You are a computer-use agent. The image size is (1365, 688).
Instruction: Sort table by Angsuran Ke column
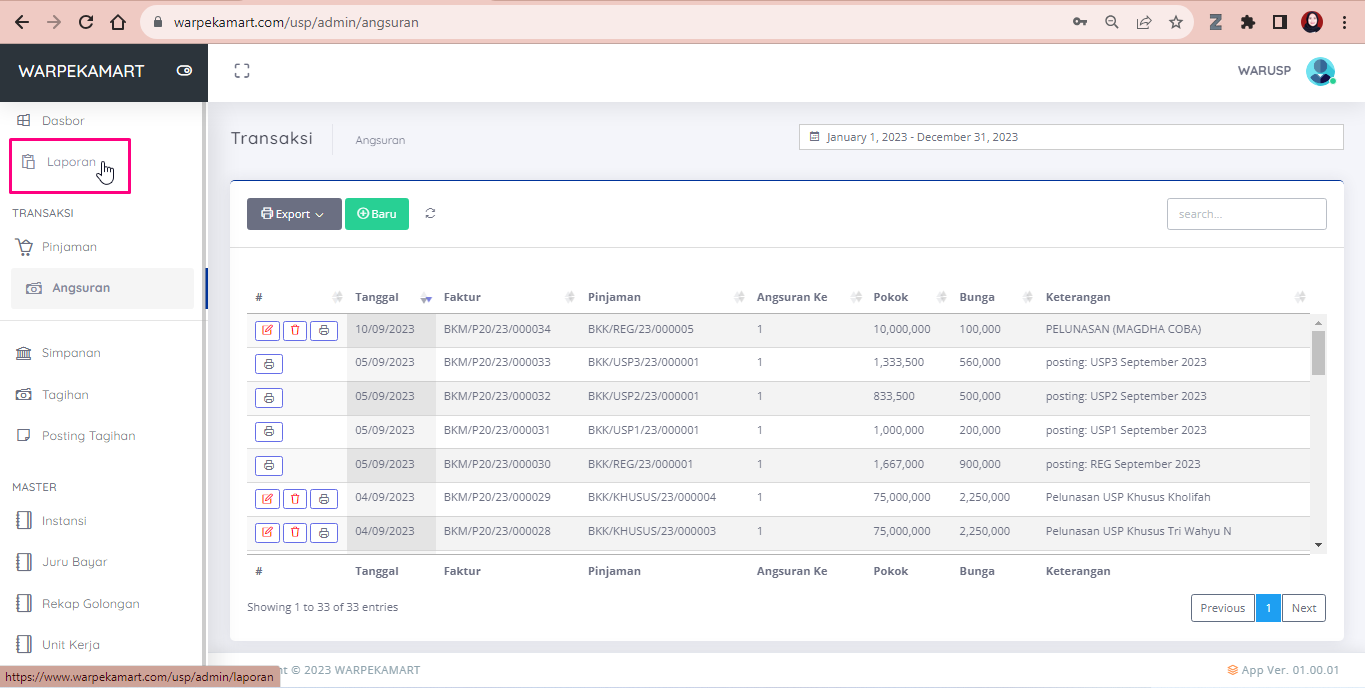(807, 297)
